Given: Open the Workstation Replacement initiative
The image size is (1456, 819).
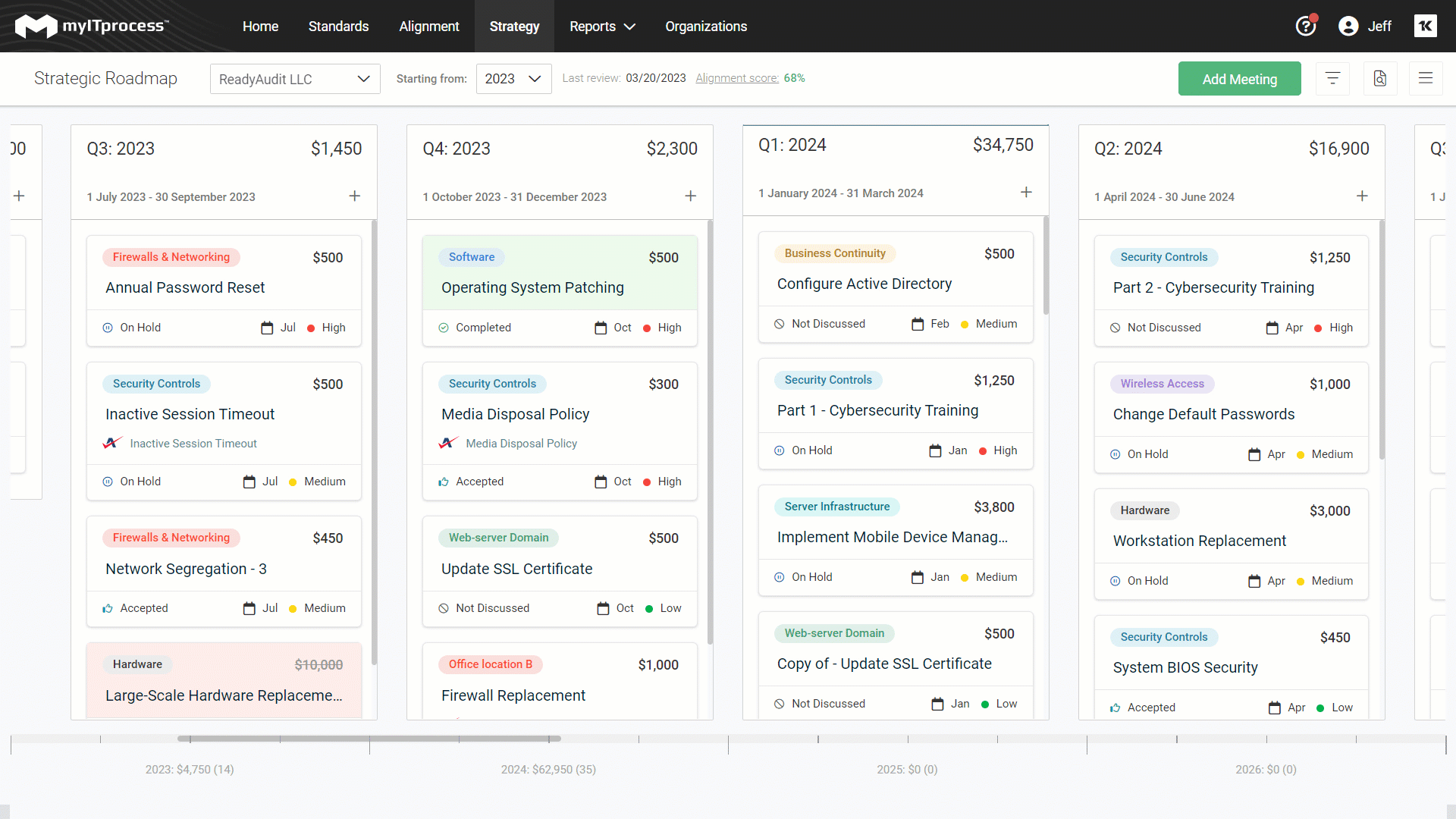Looking at the screenshot, I should (1200, 541).
